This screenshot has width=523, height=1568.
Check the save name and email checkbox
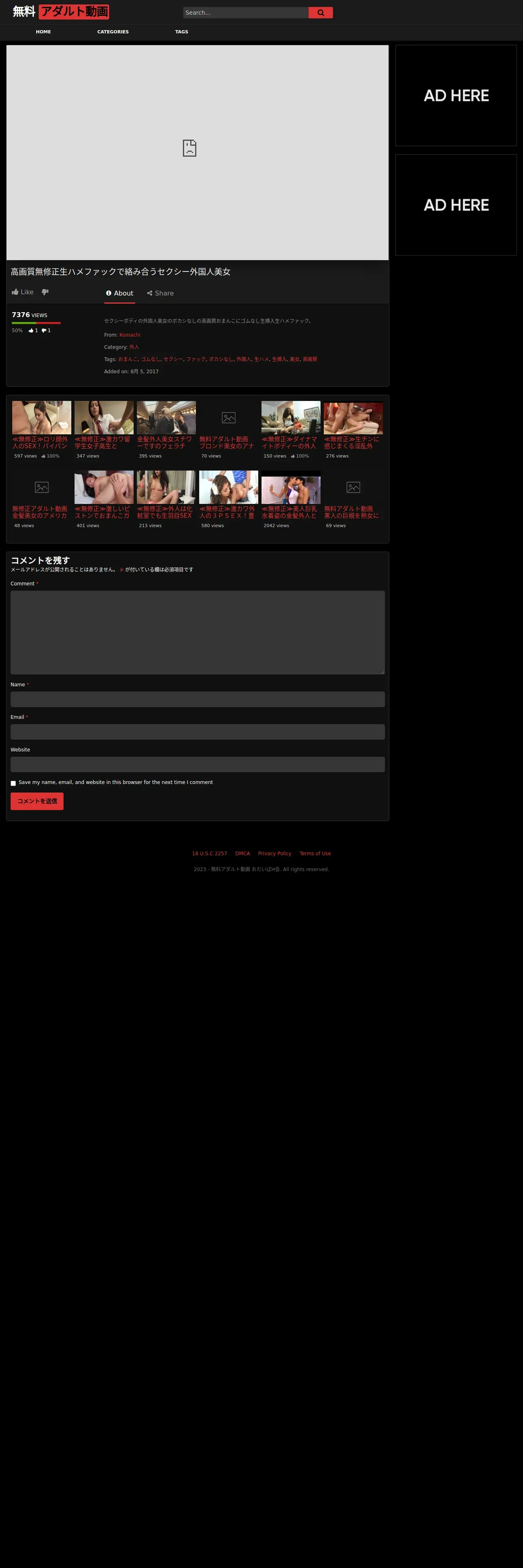(13, 784)
